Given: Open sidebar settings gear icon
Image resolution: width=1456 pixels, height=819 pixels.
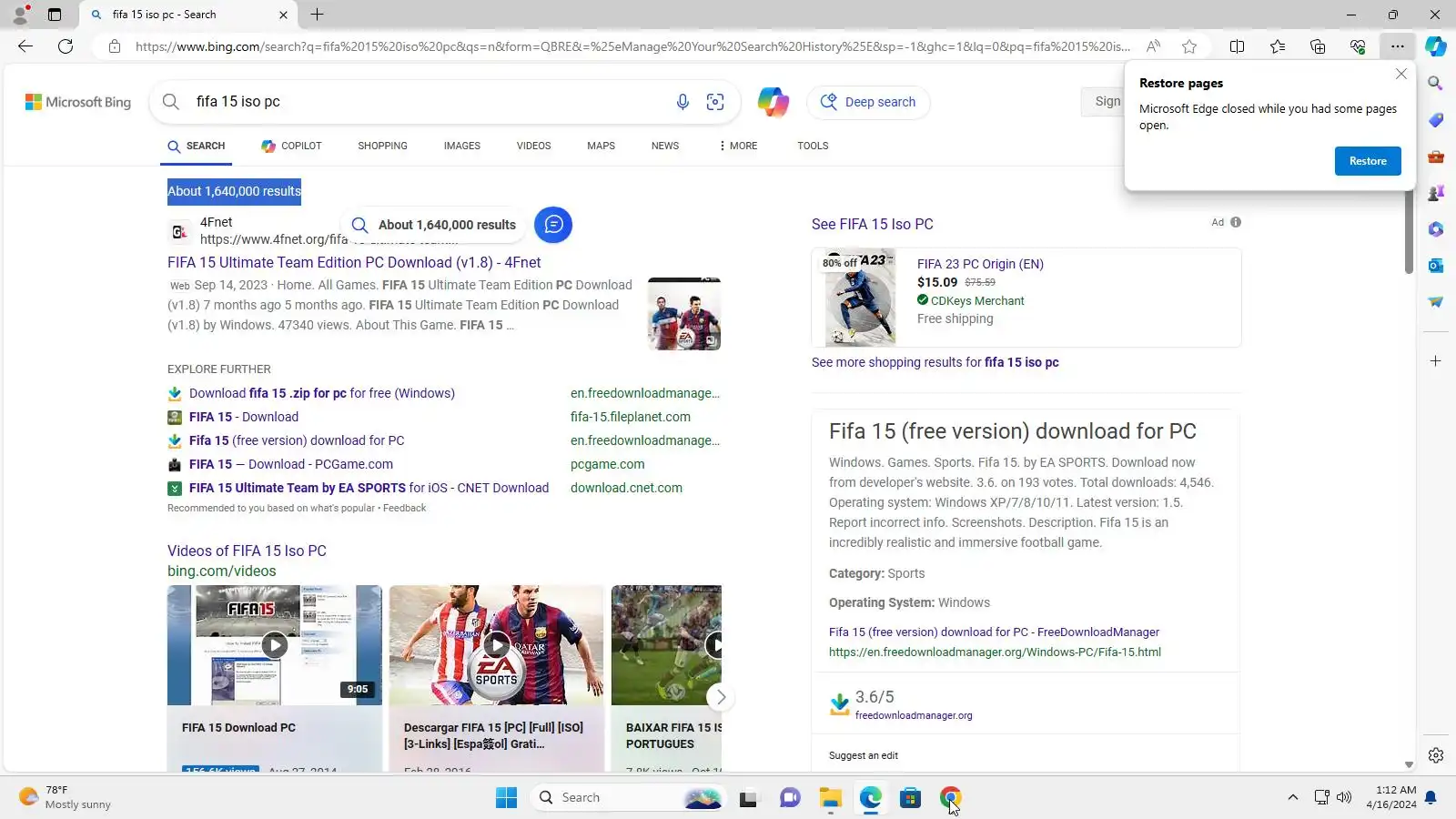Looking at the screenshot, I should (x=1436, y=755).
